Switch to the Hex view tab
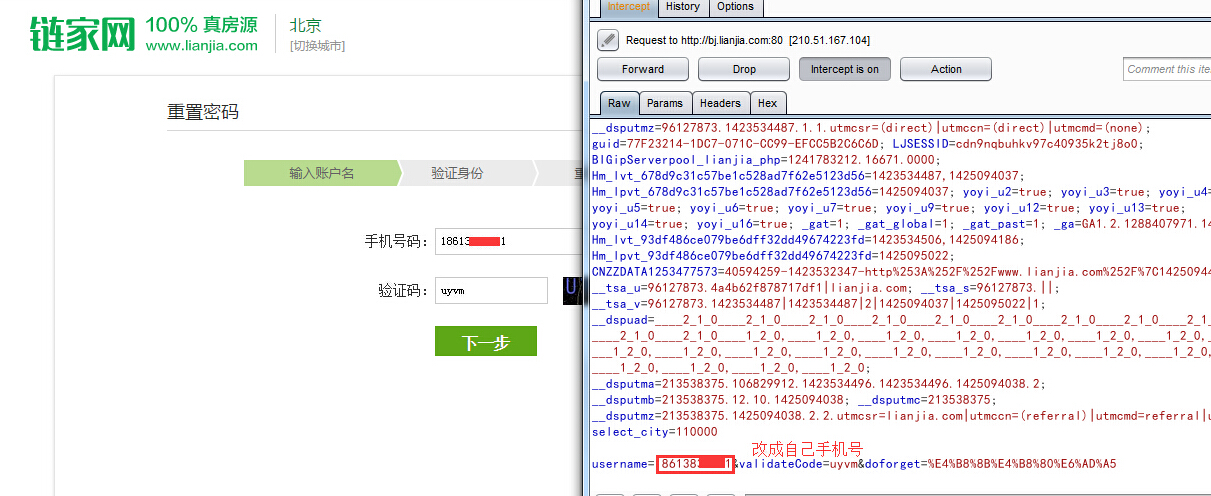 click(768, 103)
